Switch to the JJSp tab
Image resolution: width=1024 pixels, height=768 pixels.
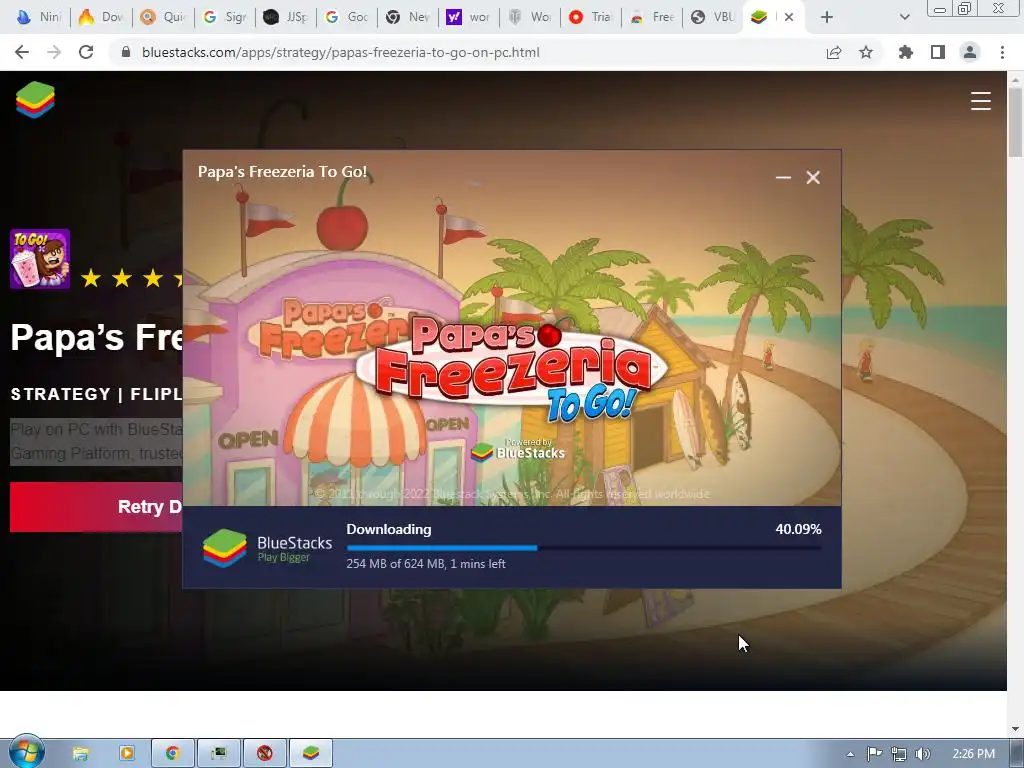point(285,17)
